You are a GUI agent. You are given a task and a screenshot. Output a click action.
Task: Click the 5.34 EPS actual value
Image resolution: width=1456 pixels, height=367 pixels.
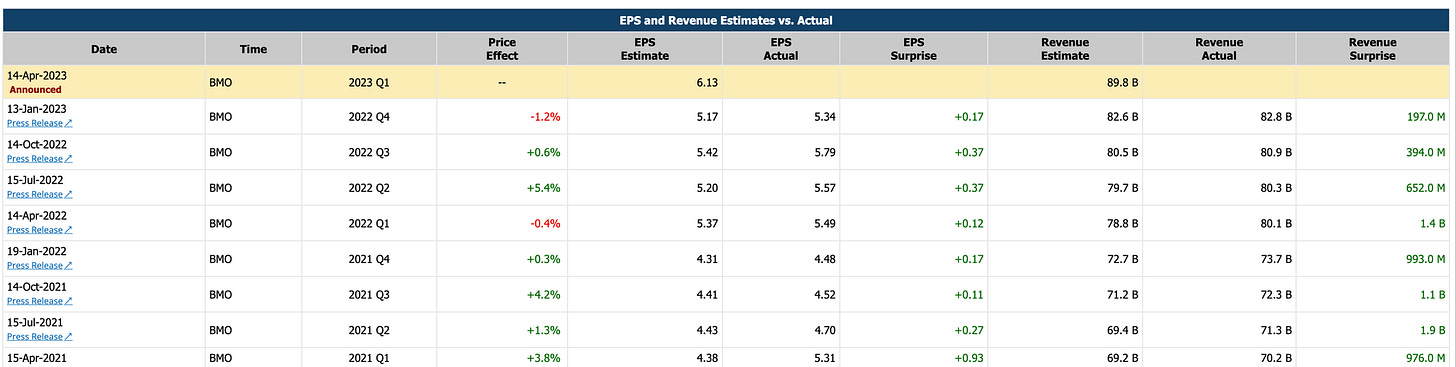[824, 117]
